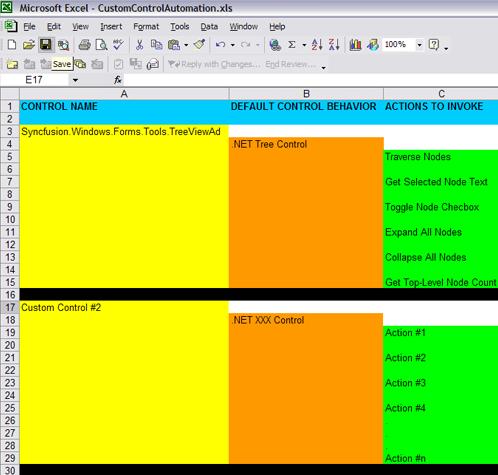Open the Drawing toolbar icon
The image size is (498, 475).
point(373,44)
